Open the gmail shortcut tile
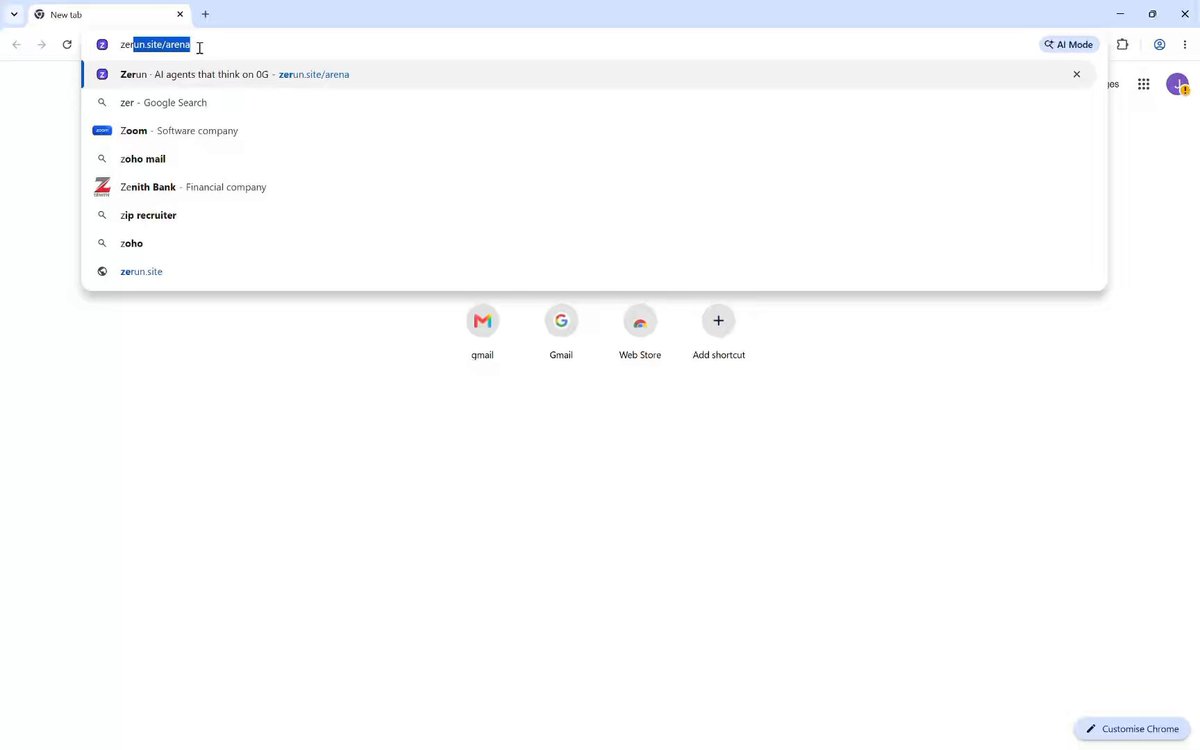Viewport: 1200px width, 750px height. (483, 333)
